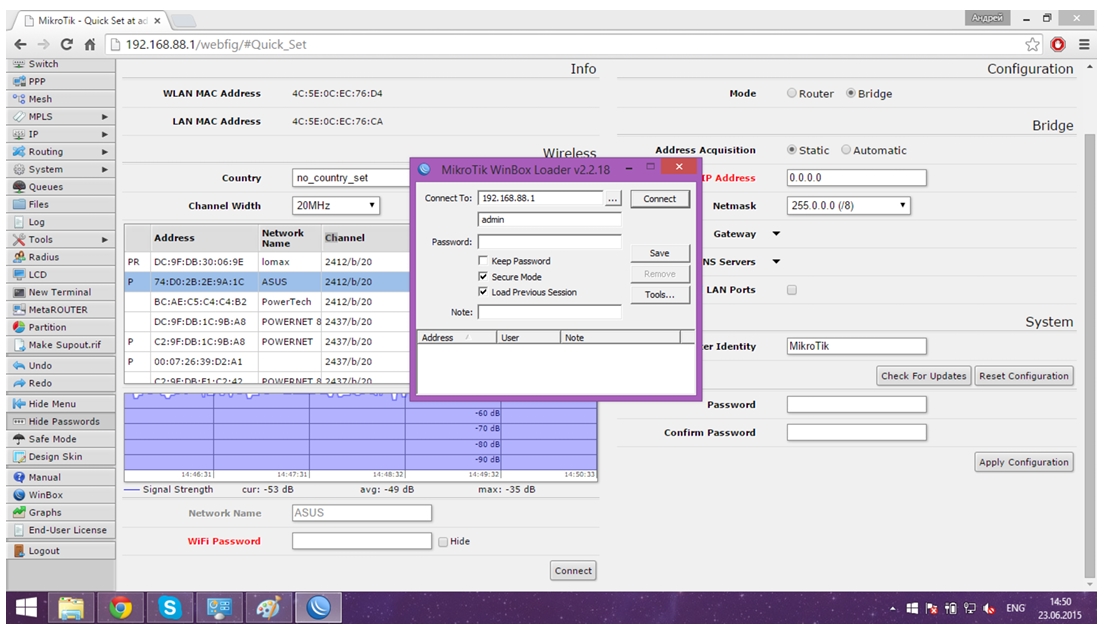Go to browser home page icon
The height and width of the screenshot is (631, 1106).
(x=90, y=44)
